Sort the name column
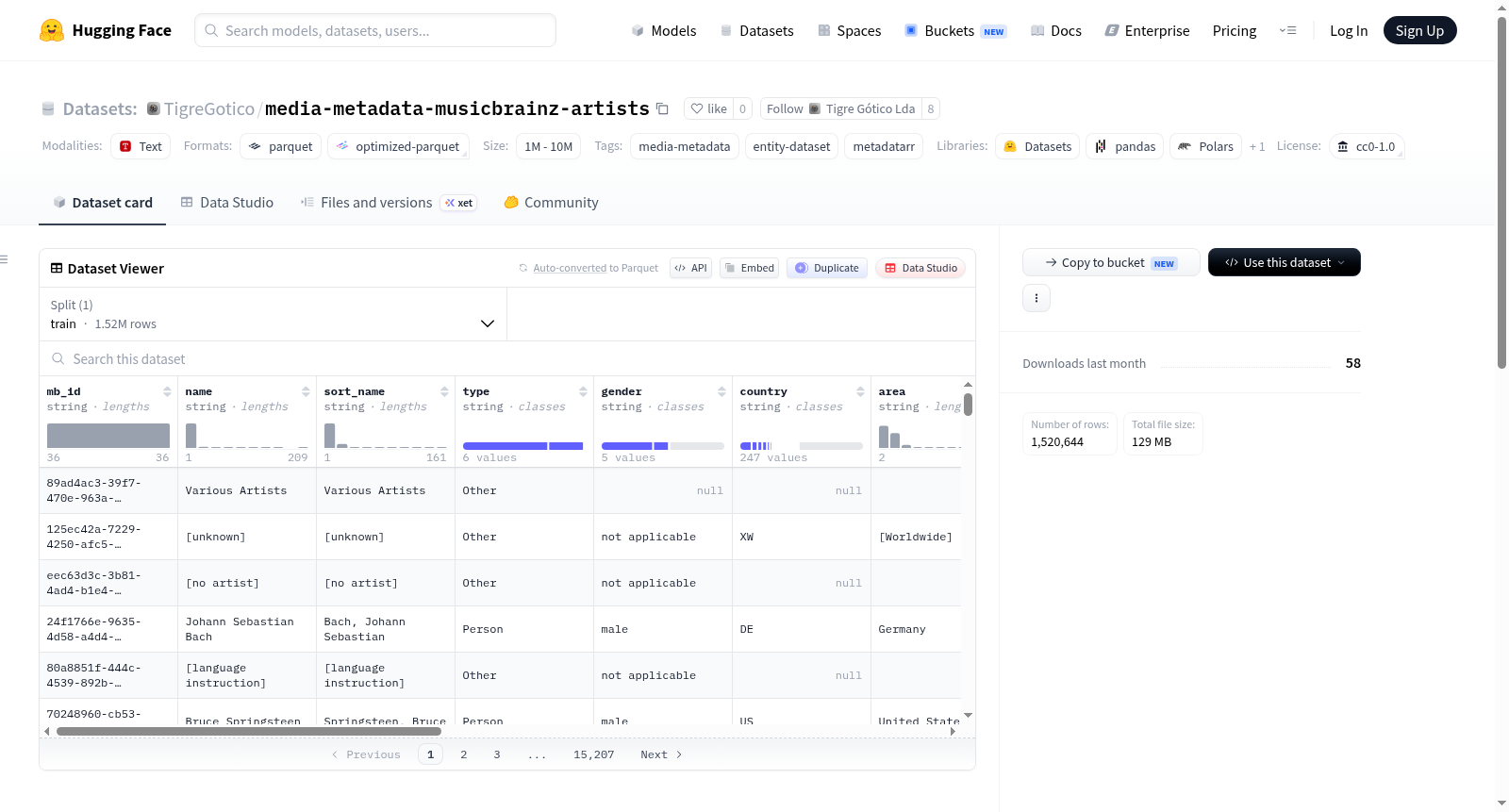 click(306, 391)
